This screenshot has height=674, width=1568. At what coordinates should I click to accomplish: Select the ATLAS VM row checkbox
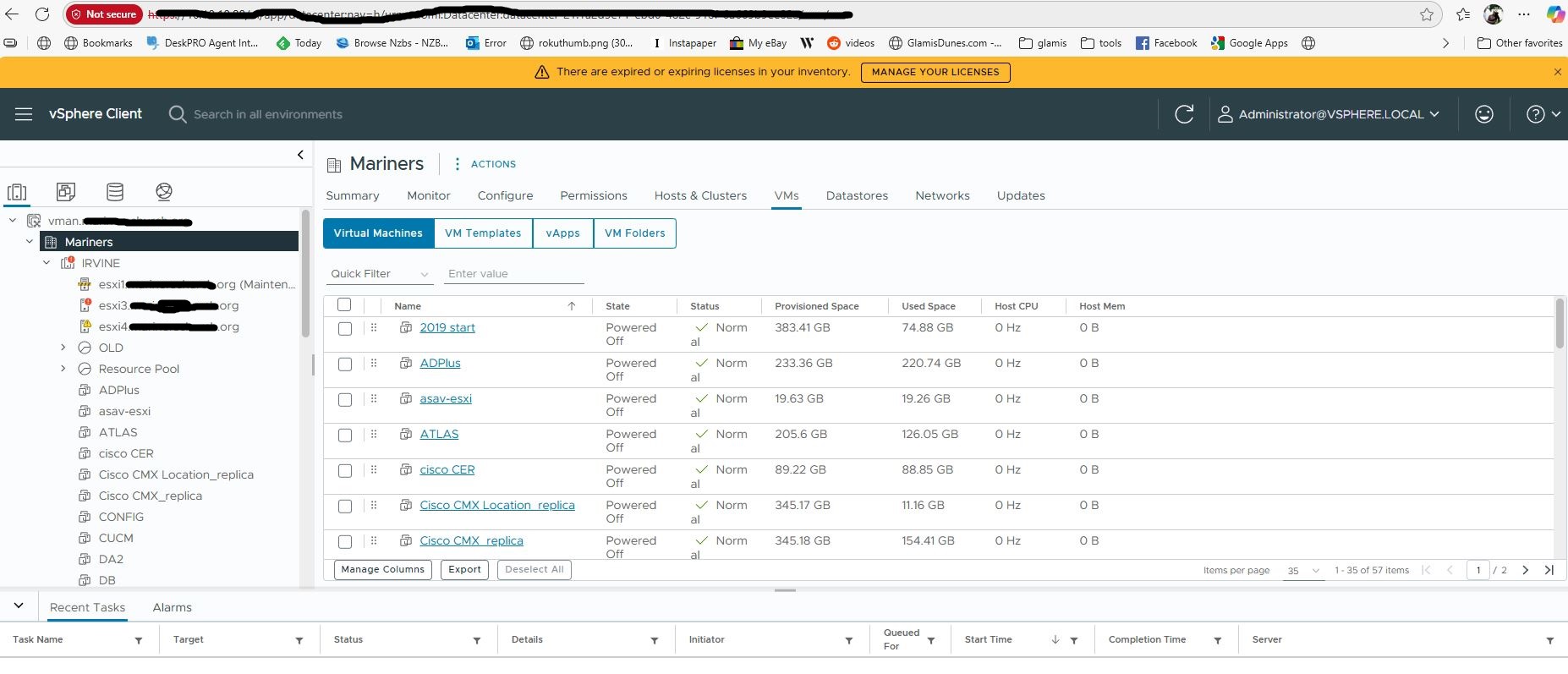click(345, 436)
